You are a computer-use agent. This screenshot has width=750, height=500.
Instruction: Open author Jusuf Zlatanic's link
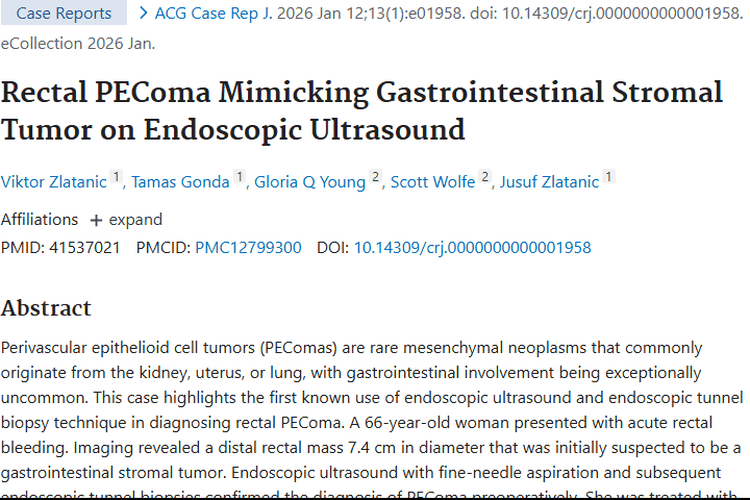pyautogui.click(x=549, y=181)
